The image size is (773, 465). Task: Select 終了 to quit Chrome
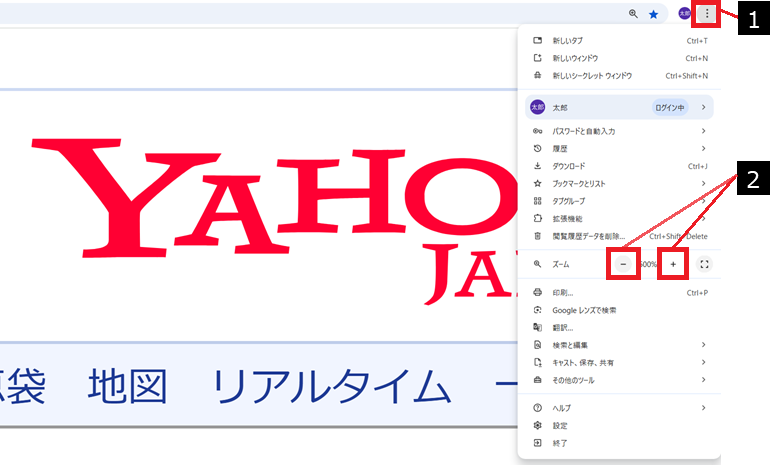(x=620, y=443)
